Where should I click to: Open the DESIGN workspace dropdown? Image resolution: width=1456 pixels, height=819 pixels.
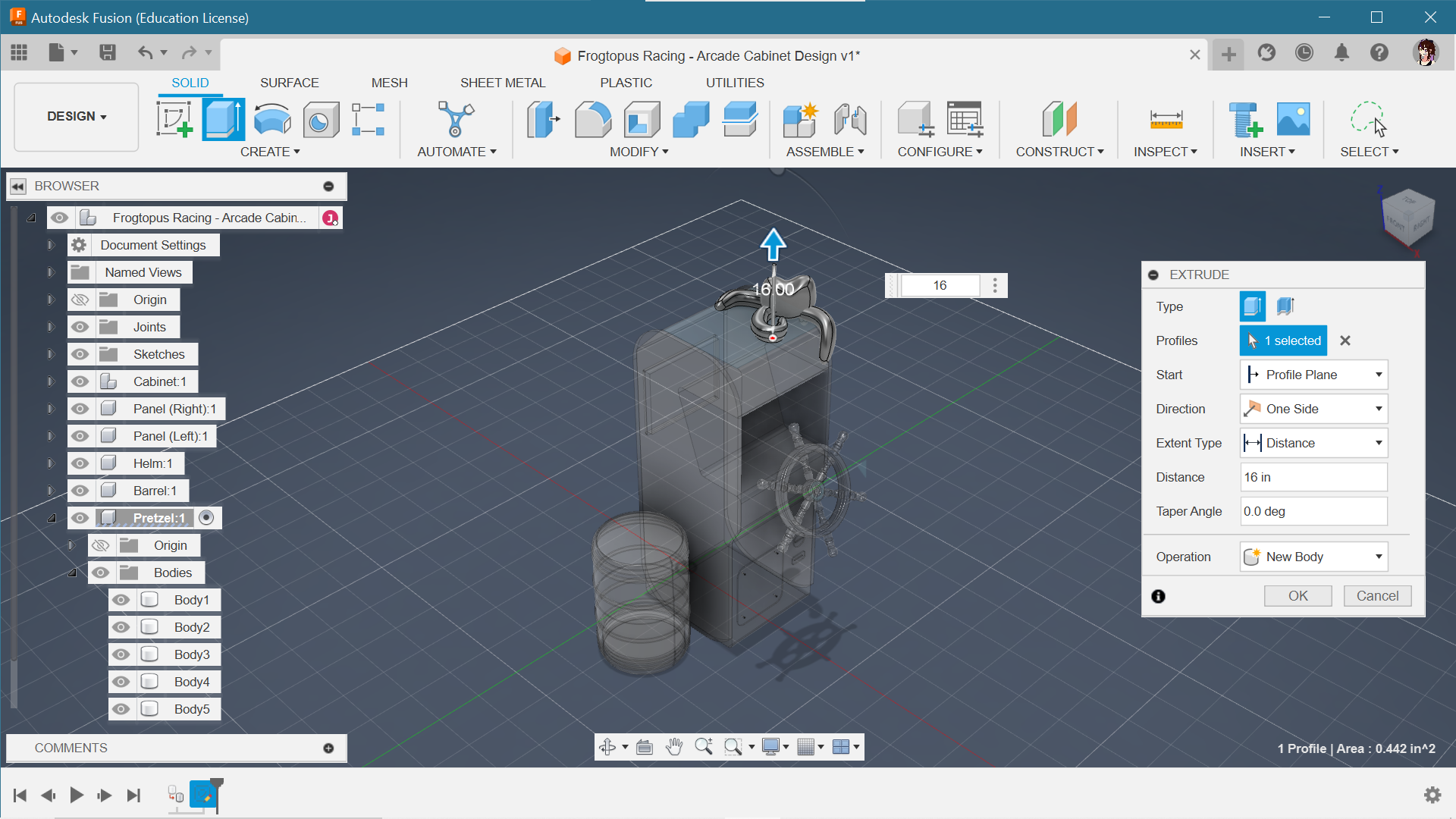click(x=77, y=116)
